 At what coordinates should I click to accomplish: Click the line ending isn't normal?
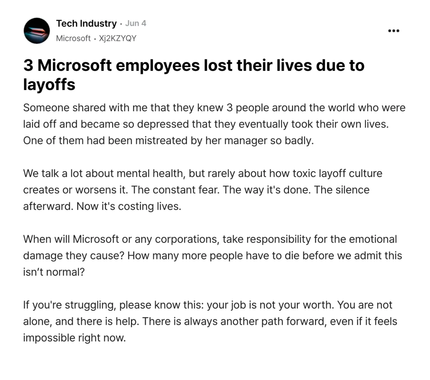(54, 272)
